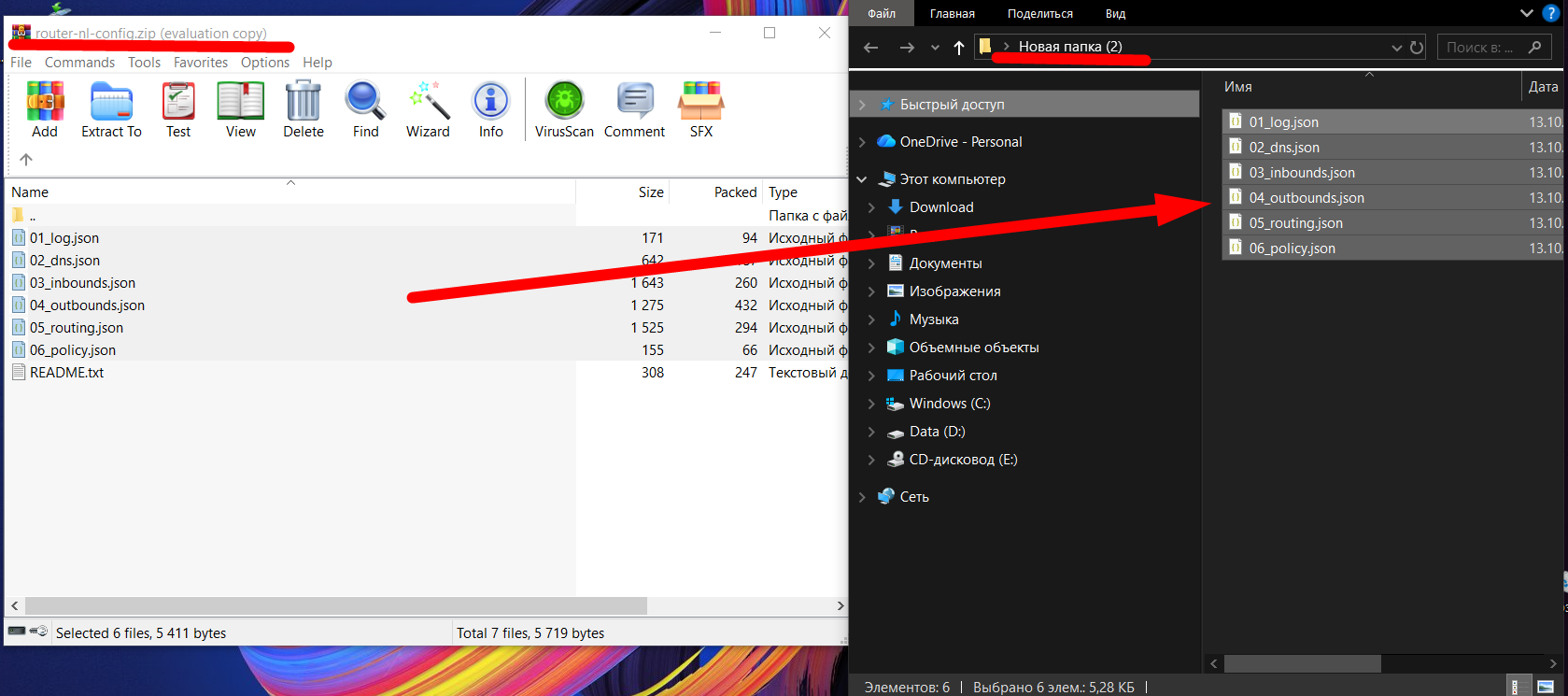Open the Find tool
1568x696 pixels.
tap(365, 101)
